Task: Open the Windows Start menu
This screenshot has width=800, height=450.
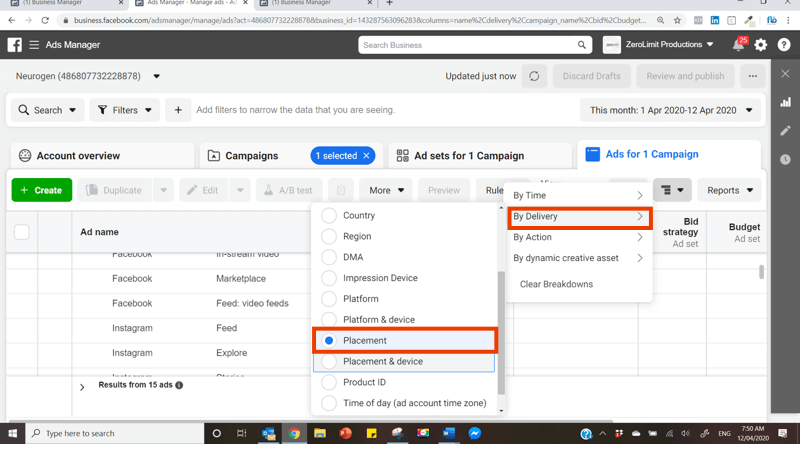Action: tap(13, 434)
